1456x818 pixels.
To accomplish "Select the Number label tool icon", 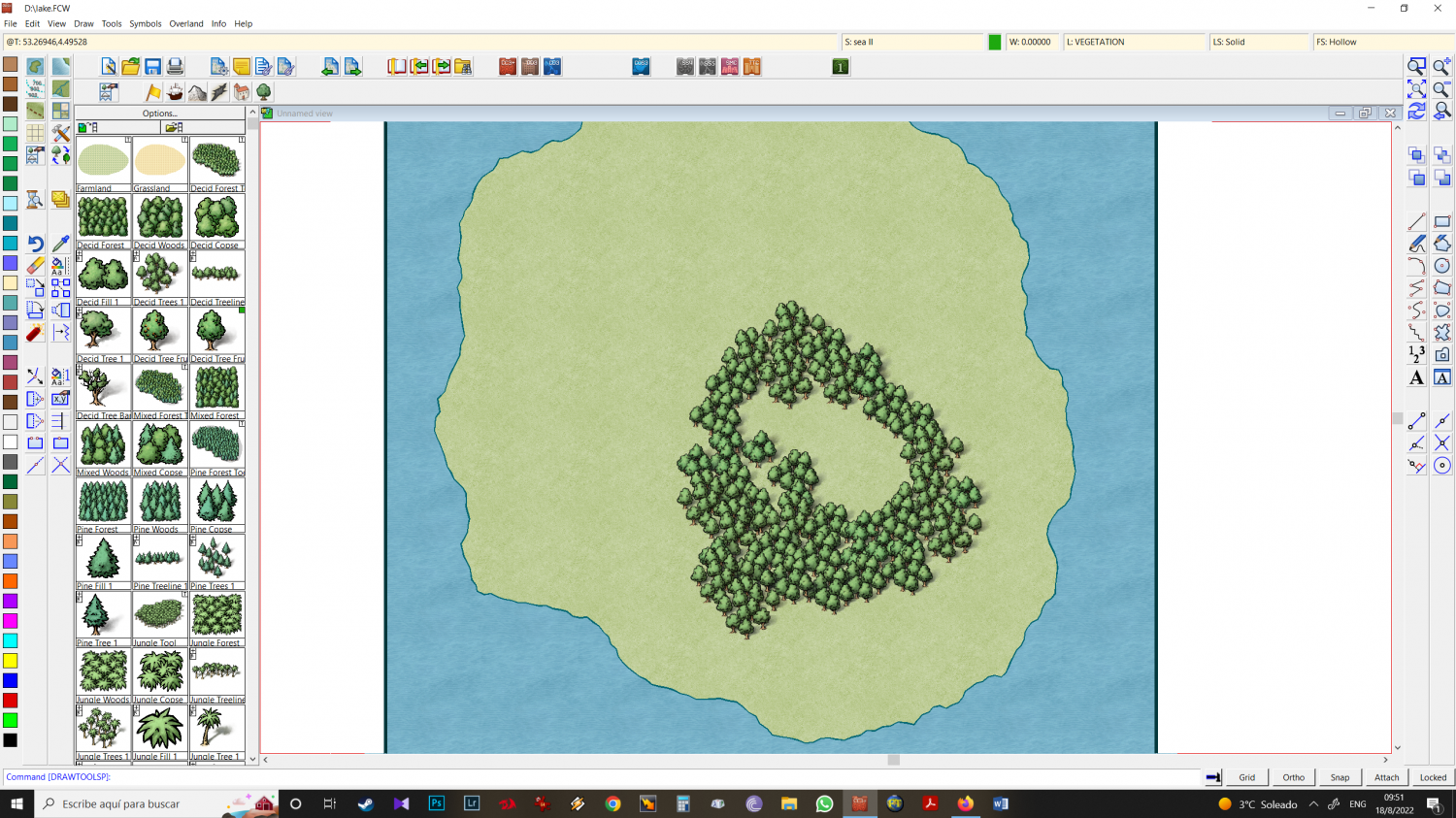I will tap(1417, 355).
